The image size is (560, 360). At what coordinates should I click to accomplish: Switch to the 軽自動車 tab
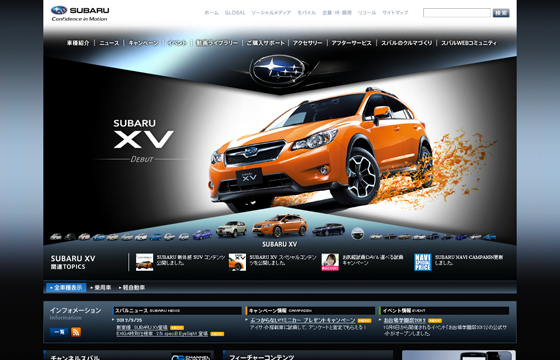132,288
